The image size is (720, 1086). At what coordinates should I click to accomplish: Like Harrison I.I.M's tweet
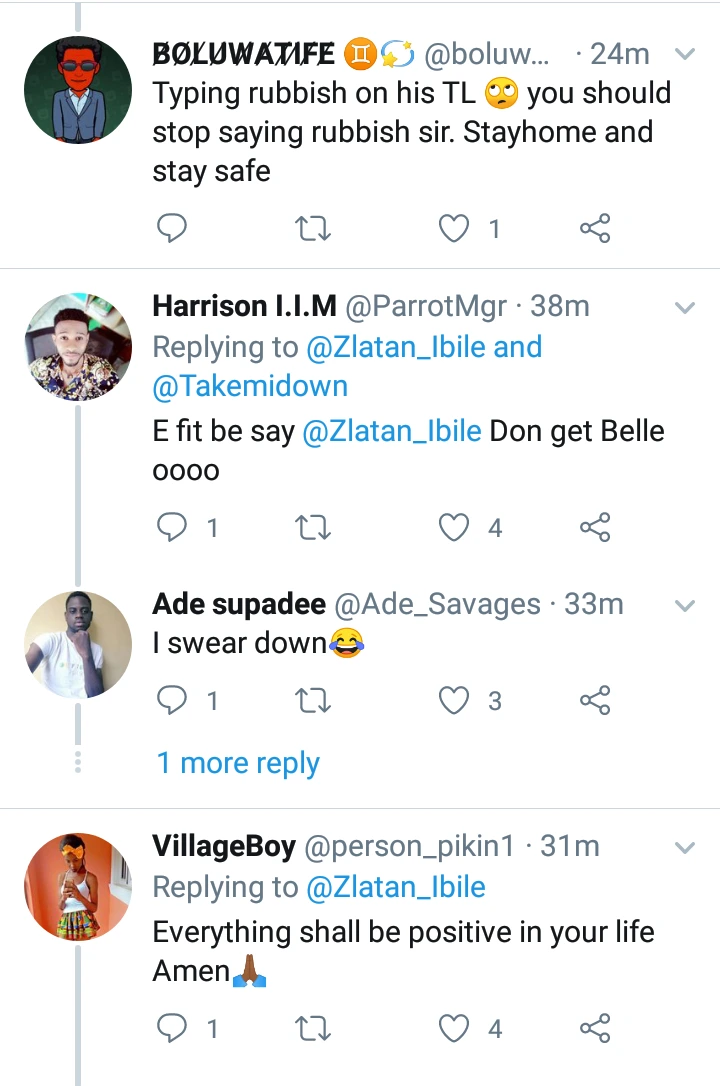pos(455,527)
